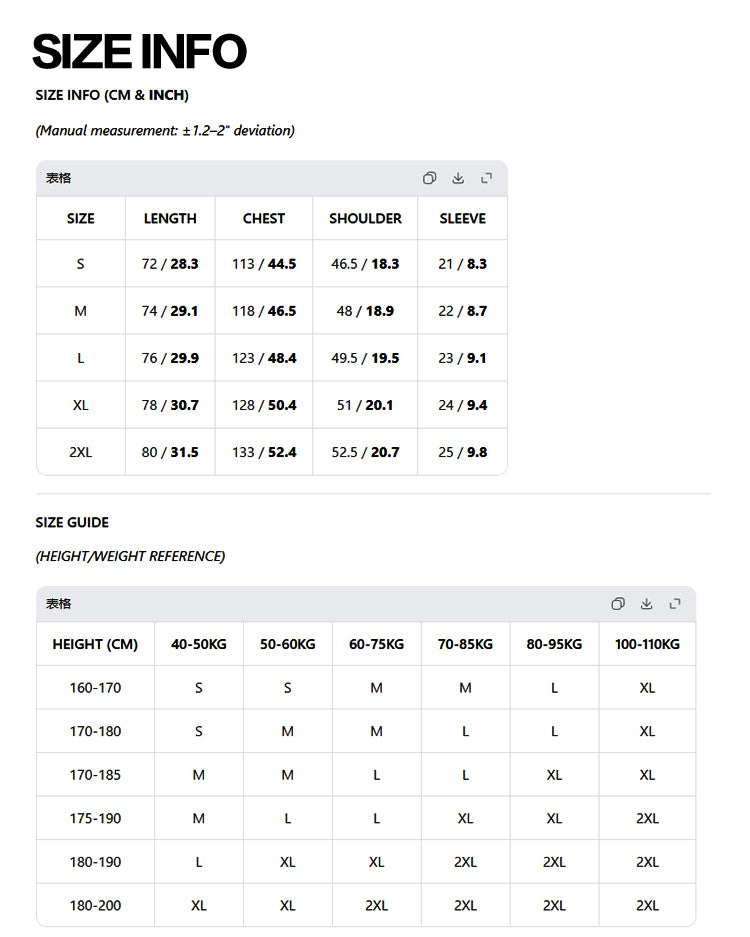This screenshot has width=750, height=937.
Task: Select the 2XL row size cell
Action: (x=81, y=452)
